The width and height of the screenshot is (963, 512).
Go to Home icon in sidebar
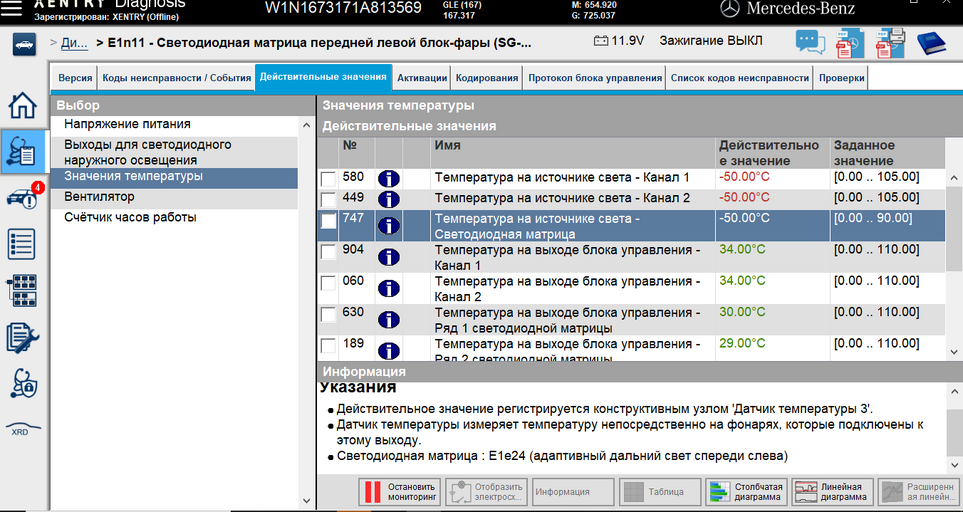point(23,106)
